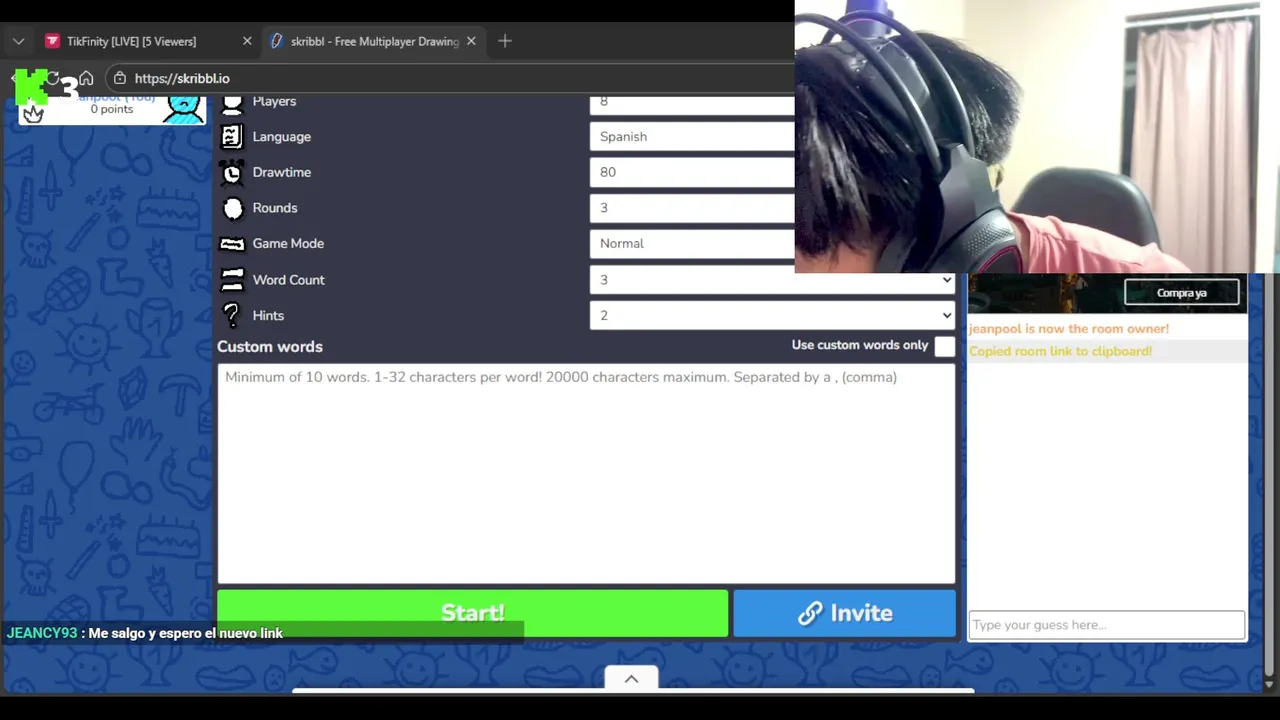Click the Players setting icon
The image size is (1280, 720).
232,104
